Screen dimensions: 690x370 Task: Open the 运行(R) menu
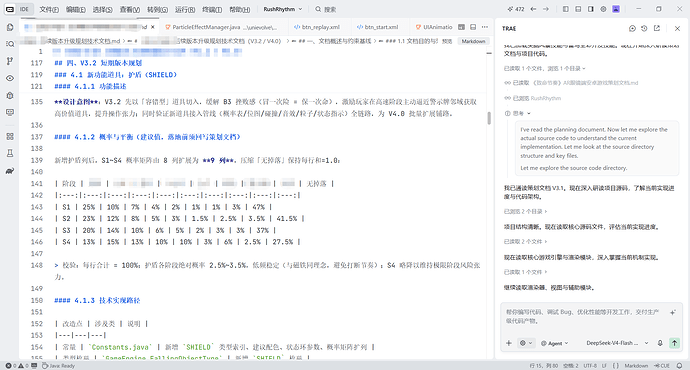(x=185, y=9)
